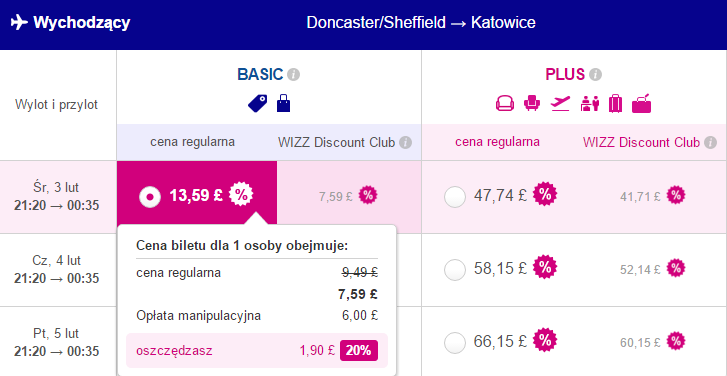This screenshot has width=727, height=376.
Task: Click the Śr, 3 lut flight date row
Action: 57,197
